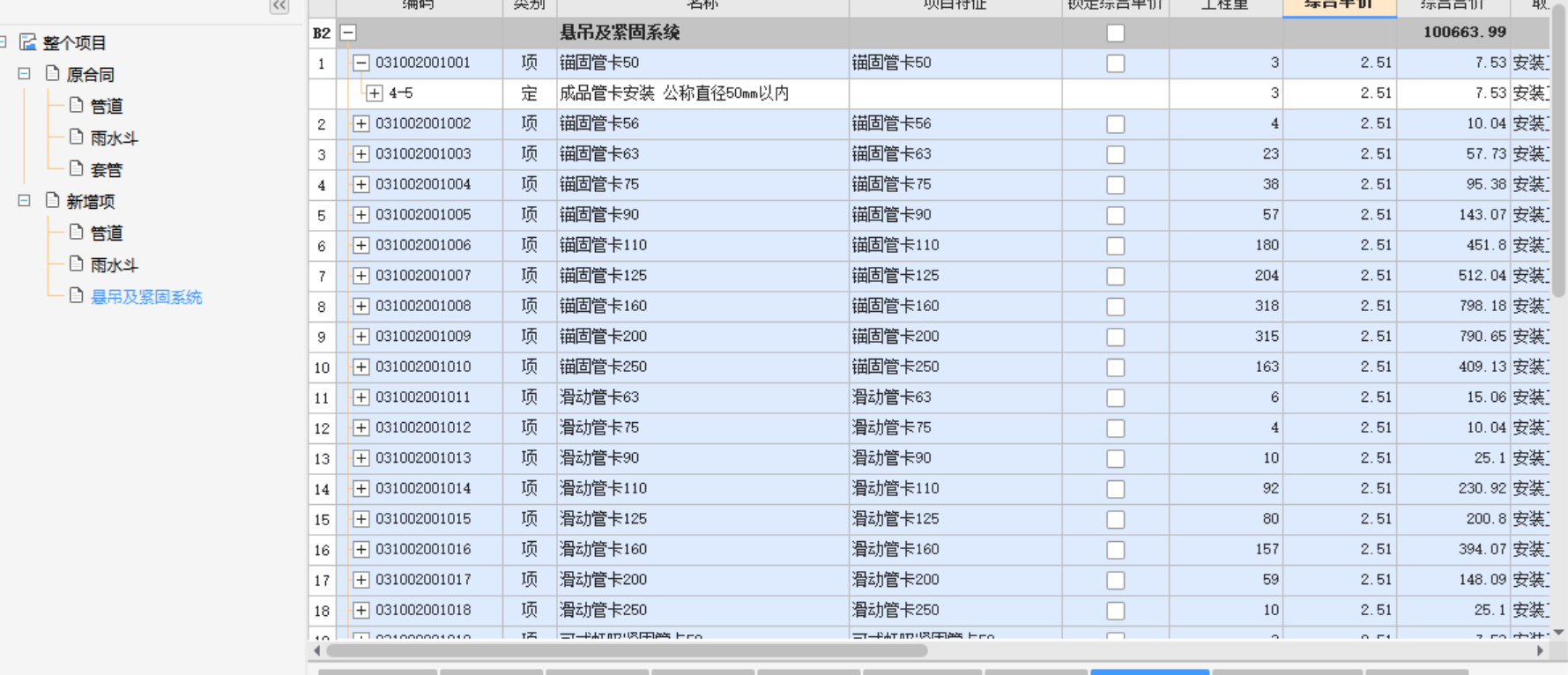
Task: Click the 套管 page icon
Action: 76,168
